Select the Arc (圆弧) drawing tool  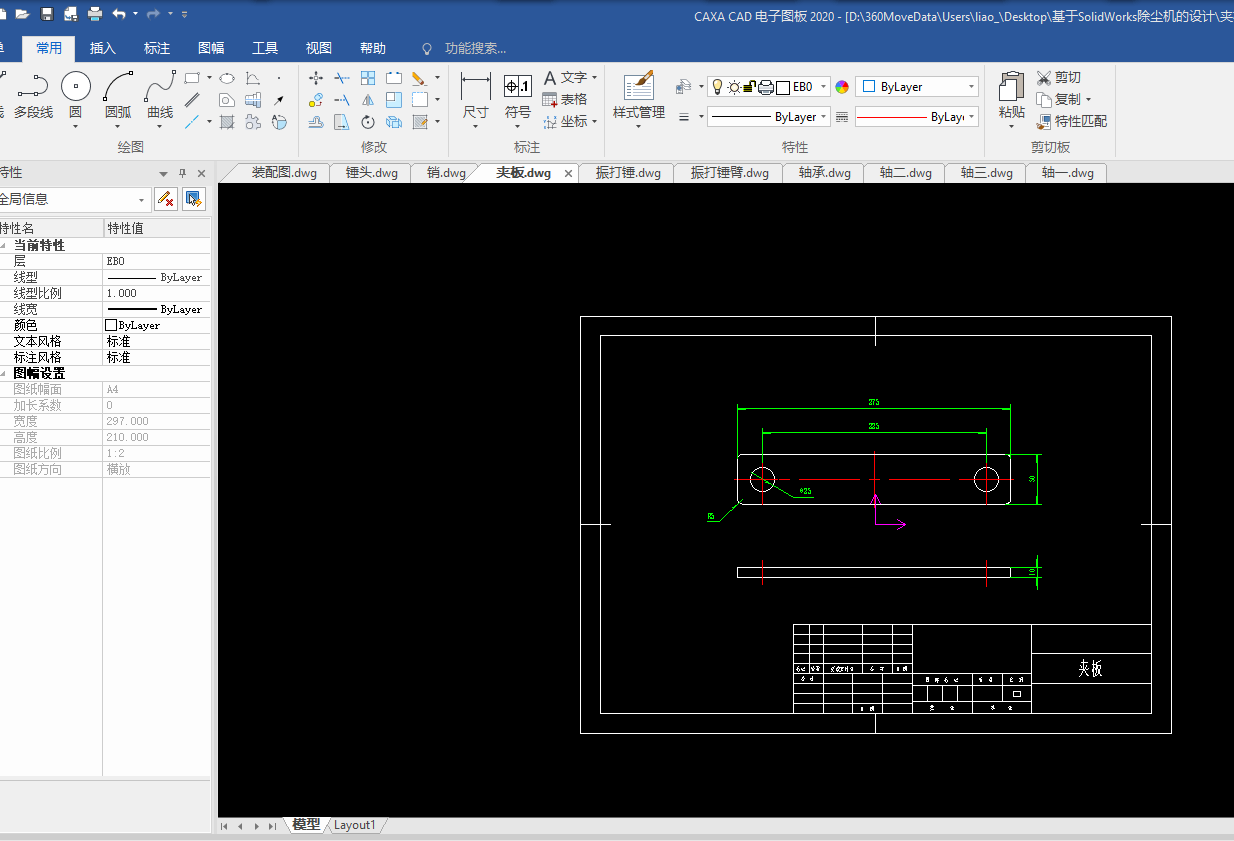(x=118, y=88)
